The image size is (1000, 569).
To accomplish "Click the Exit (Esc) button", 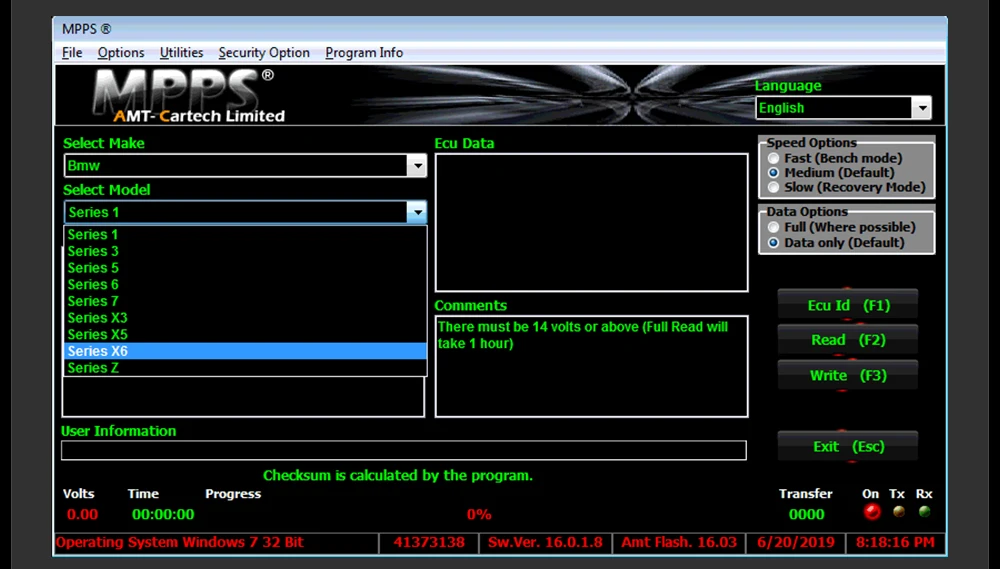I will [x=848, y=447].
